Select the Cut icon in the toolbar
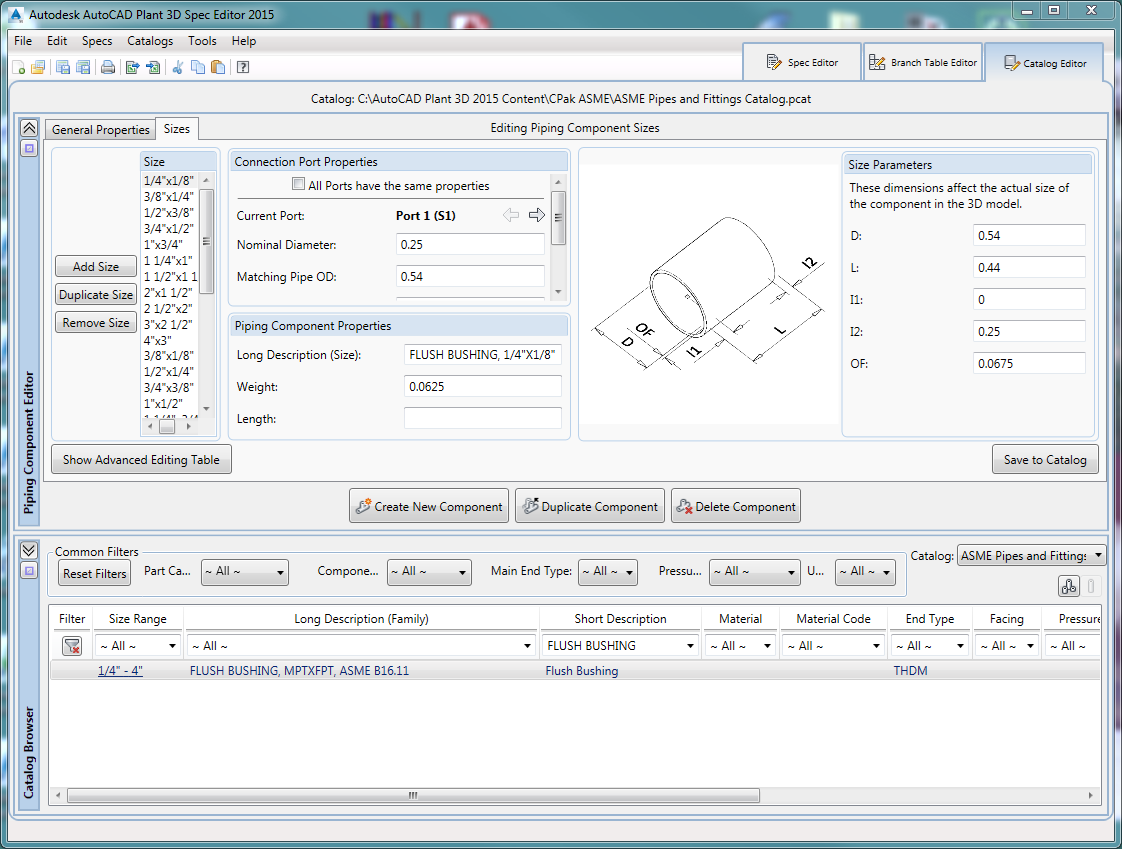 (x=177, y=67)
